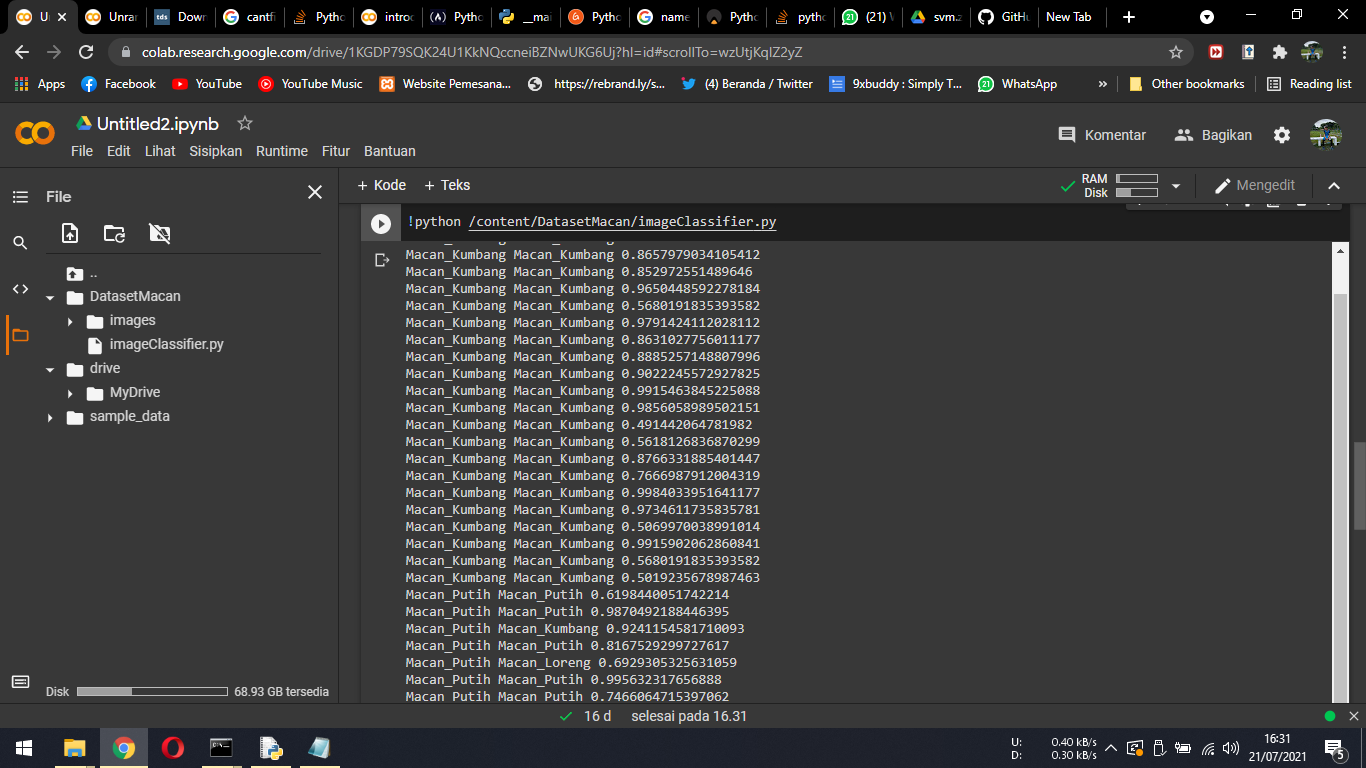Open the Runtime menu
The height and width of the screenshot is (768, 1366).
pos(281,151)
